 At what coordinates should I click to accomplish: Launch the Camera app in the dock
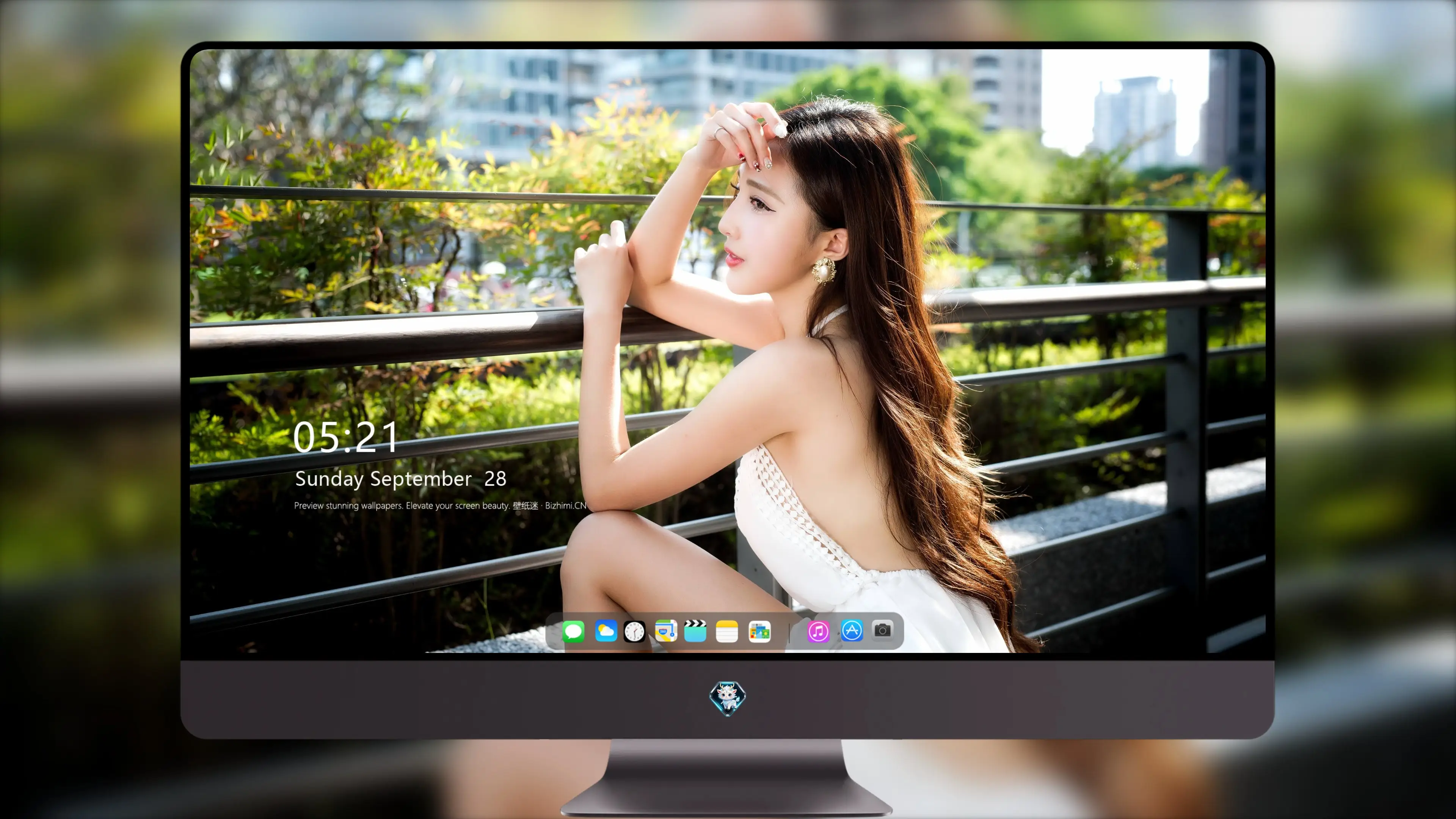[x=882, y=630]
